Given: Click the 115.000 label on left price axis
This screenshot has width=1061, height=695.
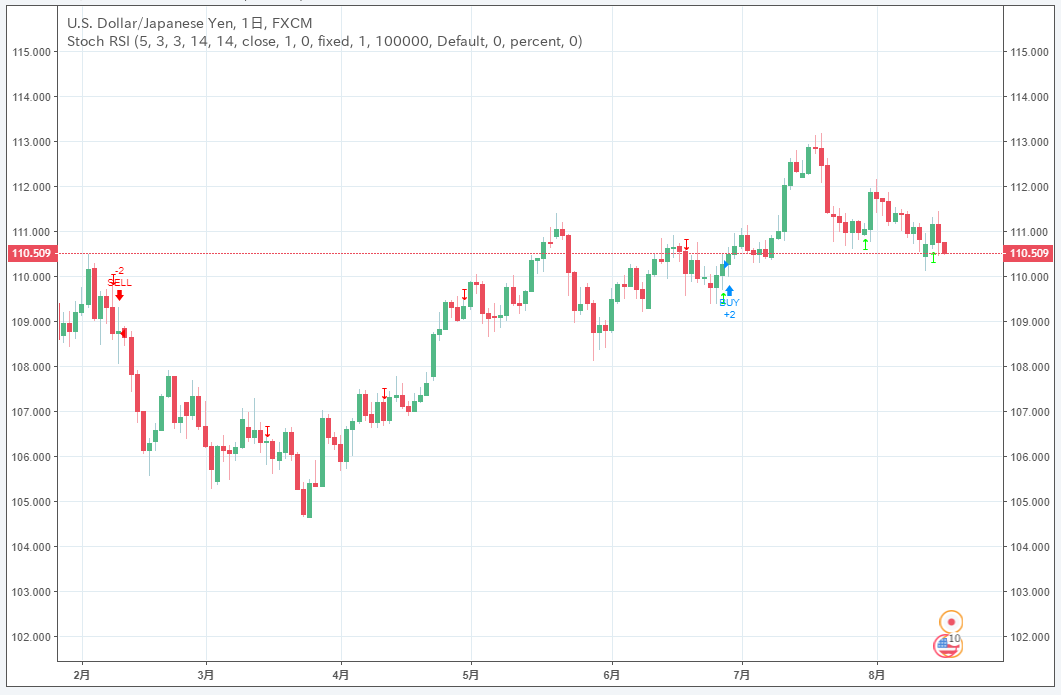Looking at the screenshot, I should [x=31, y=52].
